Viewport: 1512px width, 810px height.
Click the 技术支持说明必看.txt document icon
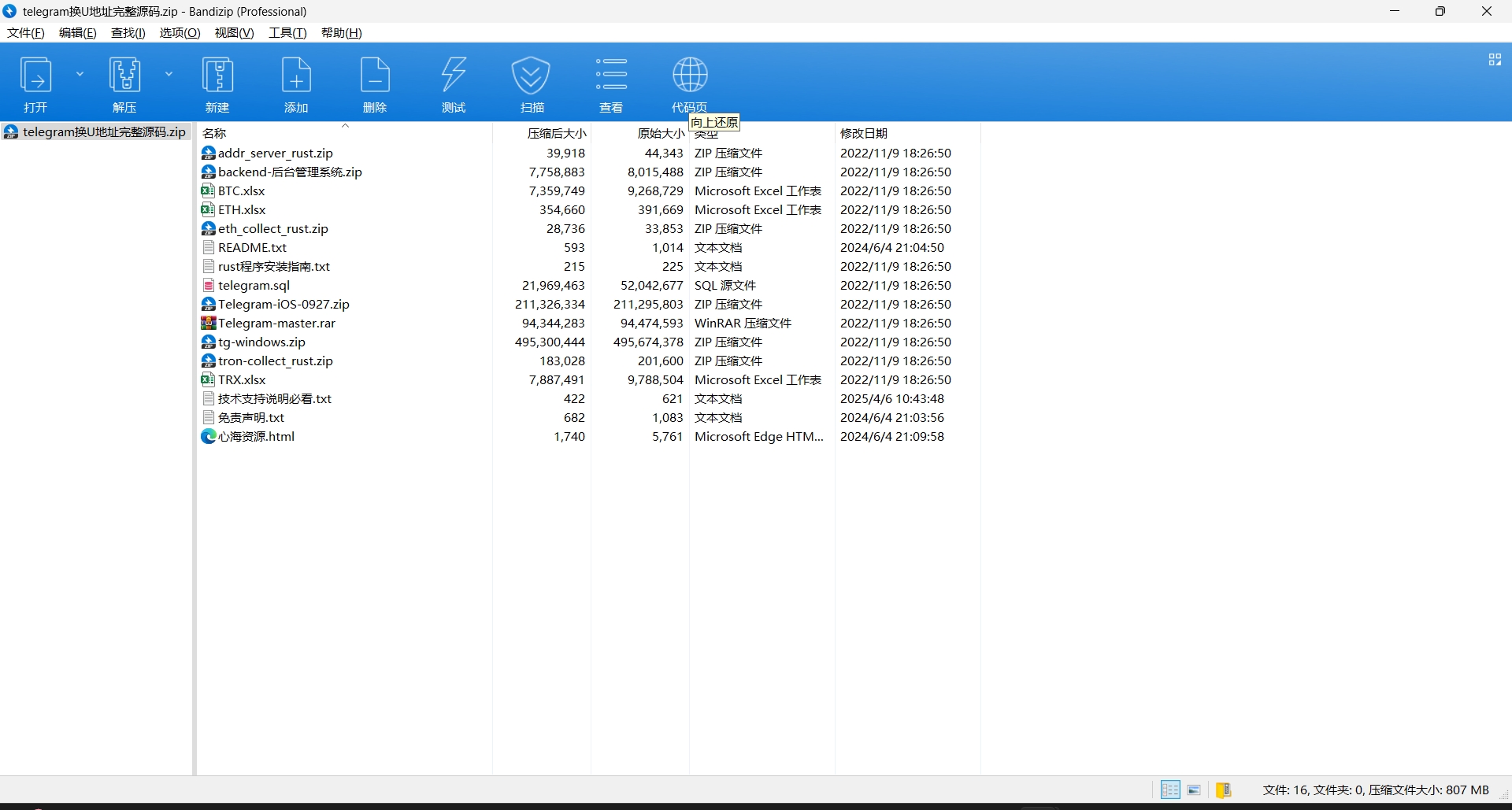pyautogui.click(x=209, y=398)
